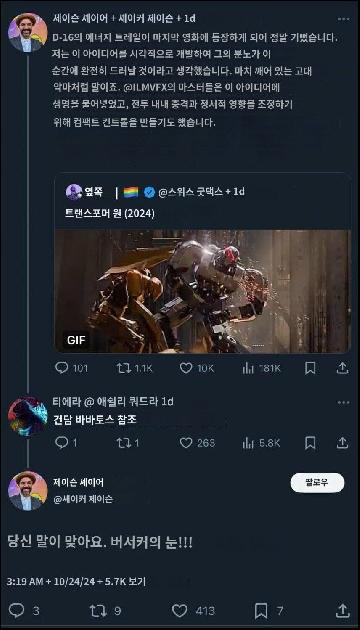Open the blue dragon avatar of the replier
Image resolution: width=360 pixels, height=630 pixels.
(28, 417)
